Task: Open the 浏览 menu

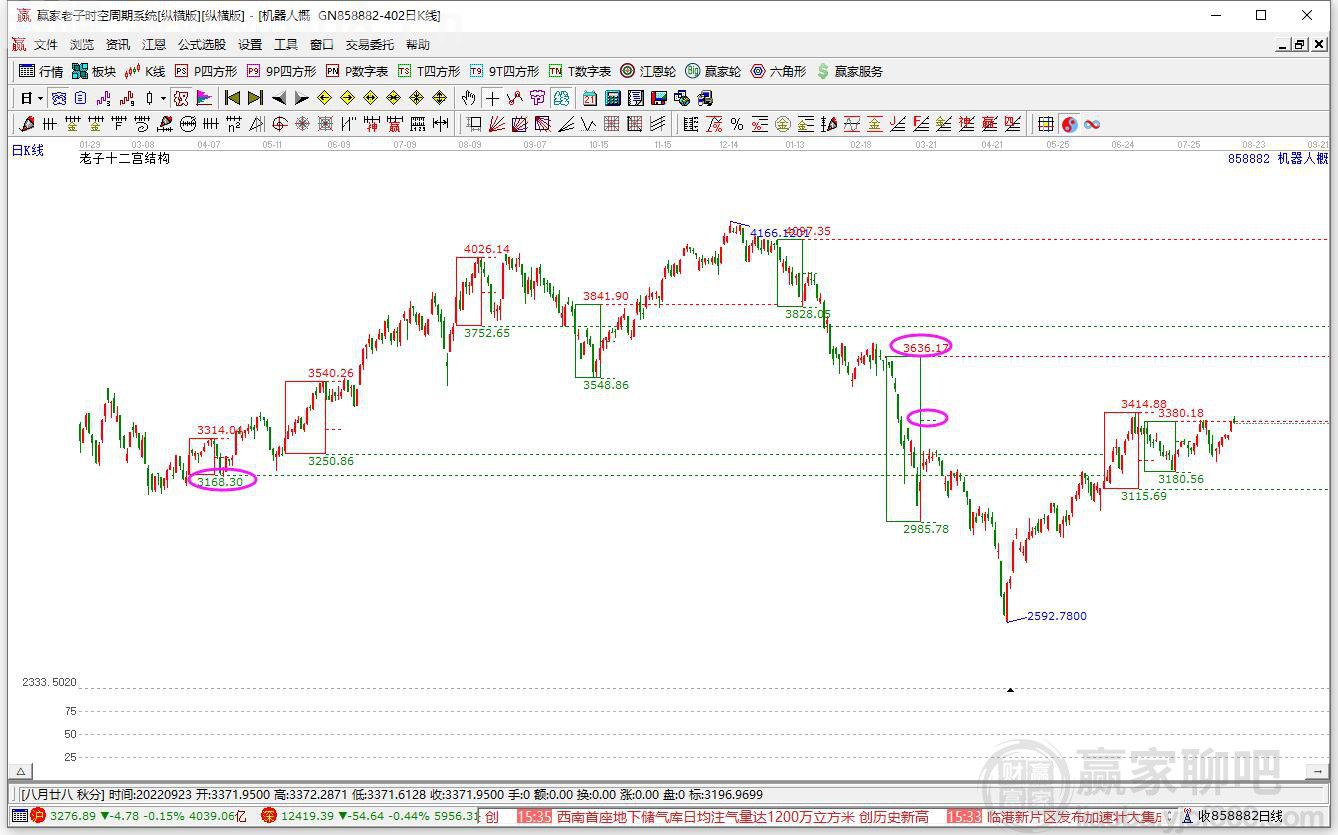Action: click(x=82, y=45)
